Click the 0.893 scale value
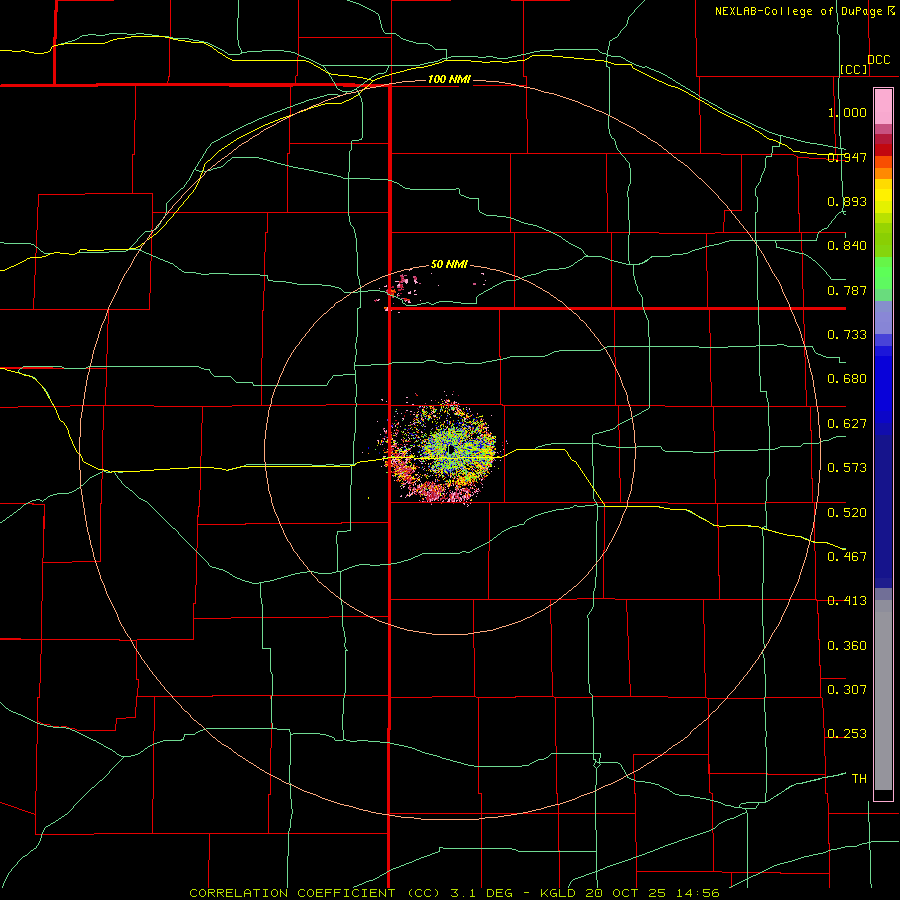900x900 pixels. point(847,201)
